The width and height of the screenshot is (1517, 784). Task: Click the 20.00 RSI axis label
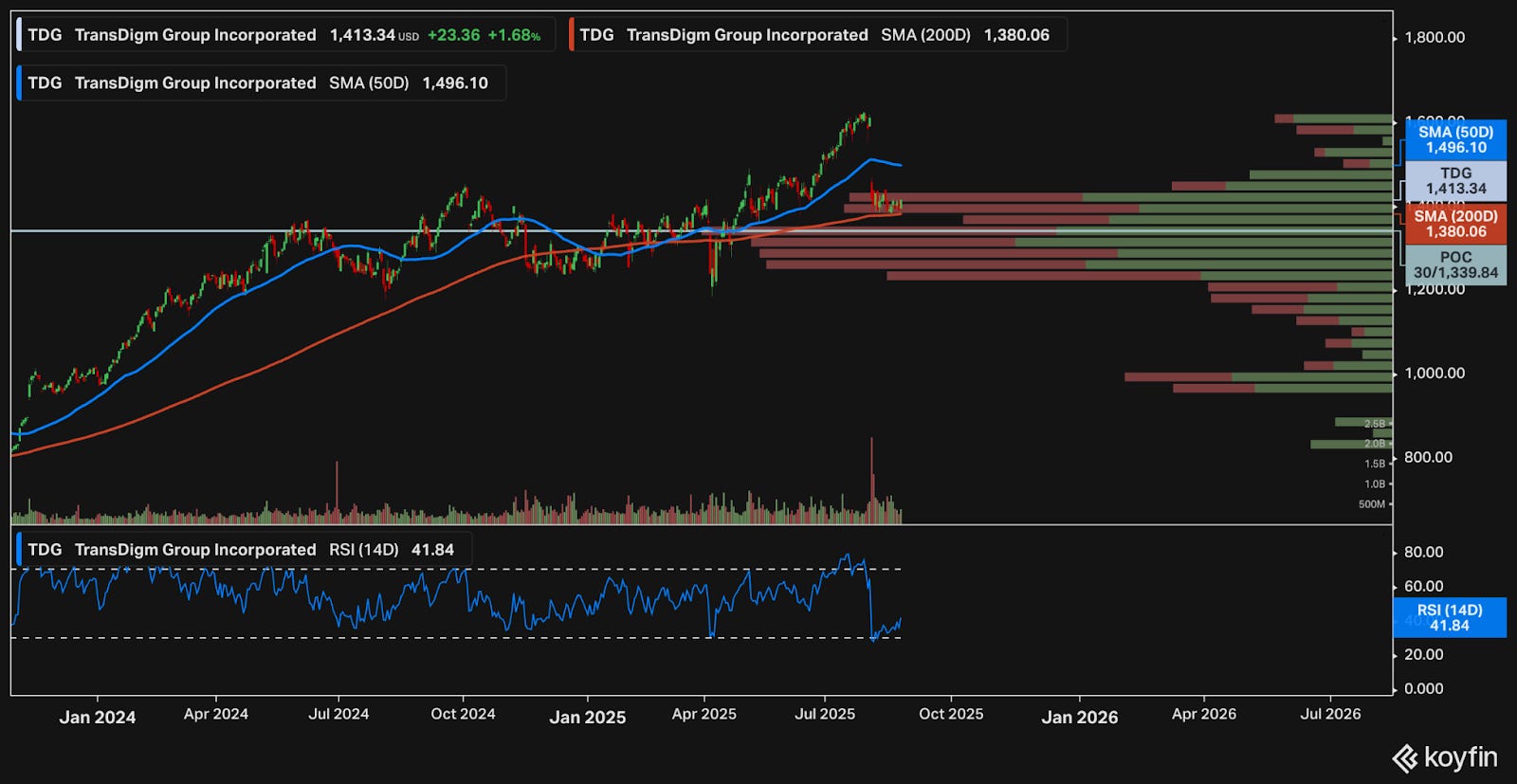coord(1423,654)
